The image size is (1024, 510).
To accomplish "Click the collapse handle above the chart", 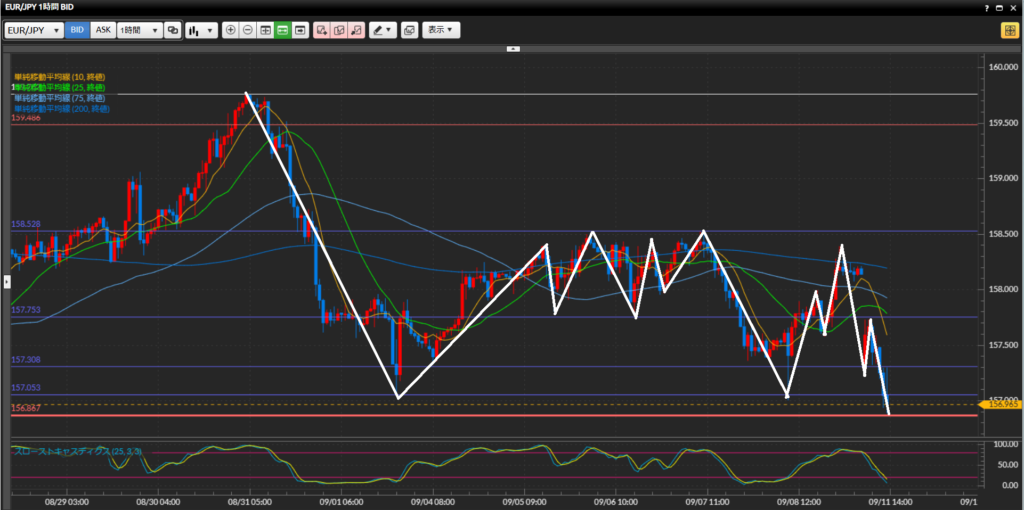I will click(x=512, y=48).
